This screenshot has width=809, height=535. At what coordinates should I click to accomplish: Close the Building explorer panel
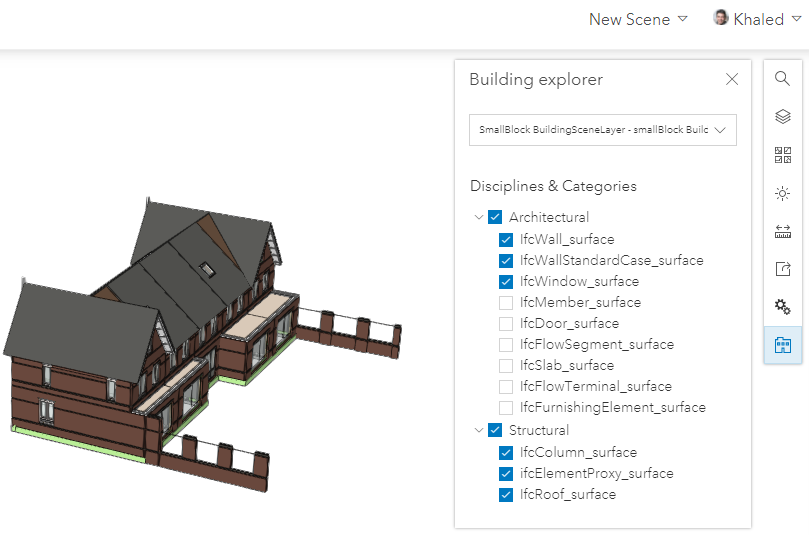(732, 79)
